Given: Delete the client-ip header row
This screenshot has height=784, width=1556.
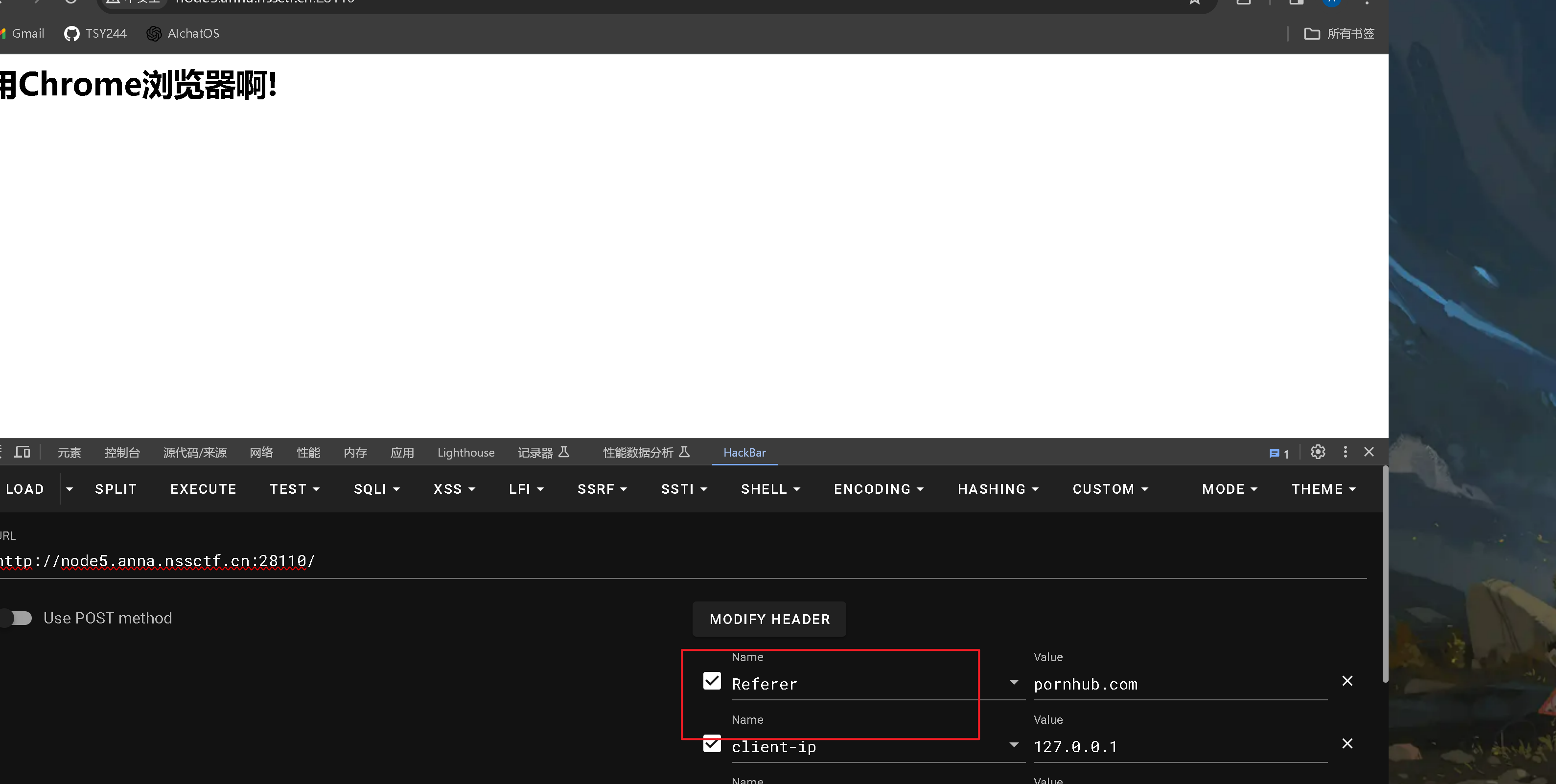Looking at the screenshot, I should [1347, 743].
